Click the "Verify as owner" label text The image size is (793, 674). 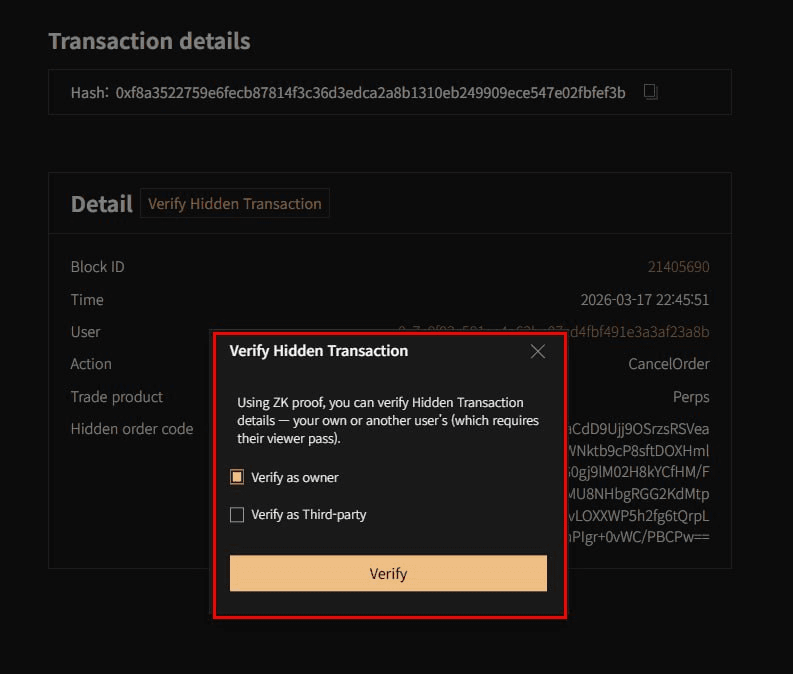(295, 477)
